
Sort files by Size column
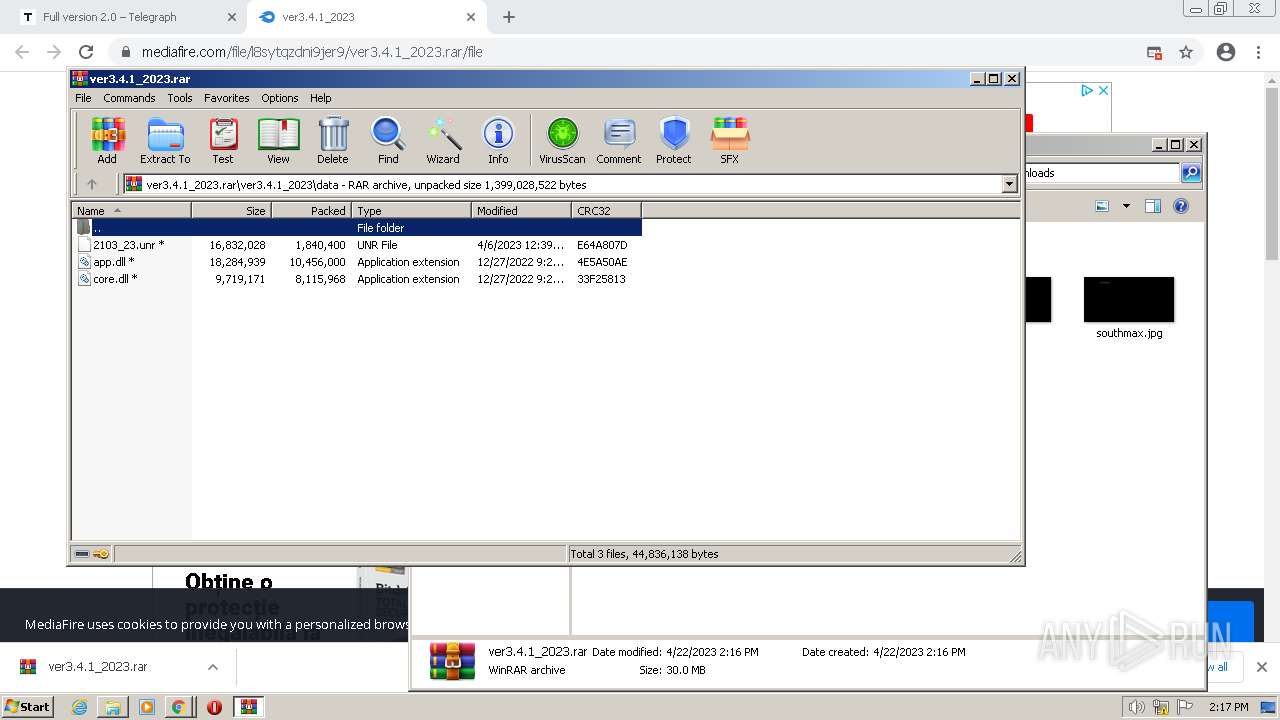(231, 210)
